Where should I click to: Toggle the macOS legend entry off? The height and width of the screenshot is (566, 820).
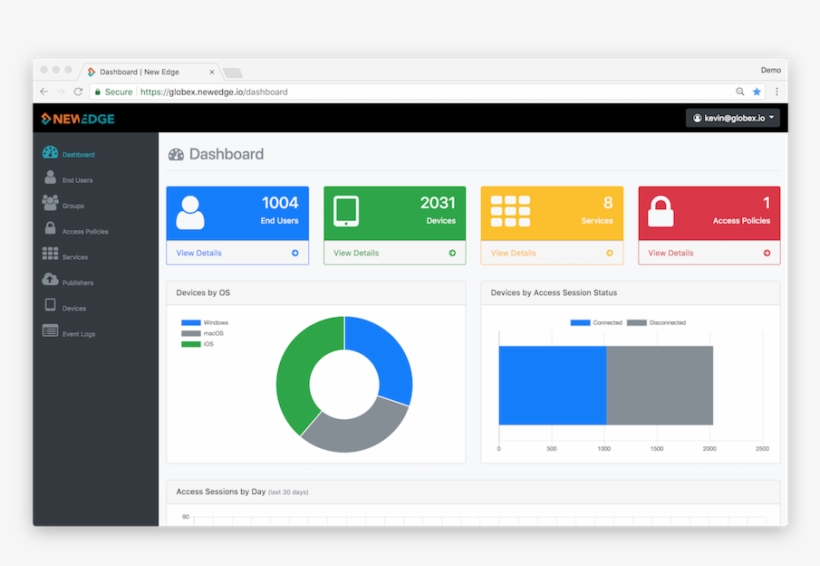pyautogui.click(x=203, y=334)
